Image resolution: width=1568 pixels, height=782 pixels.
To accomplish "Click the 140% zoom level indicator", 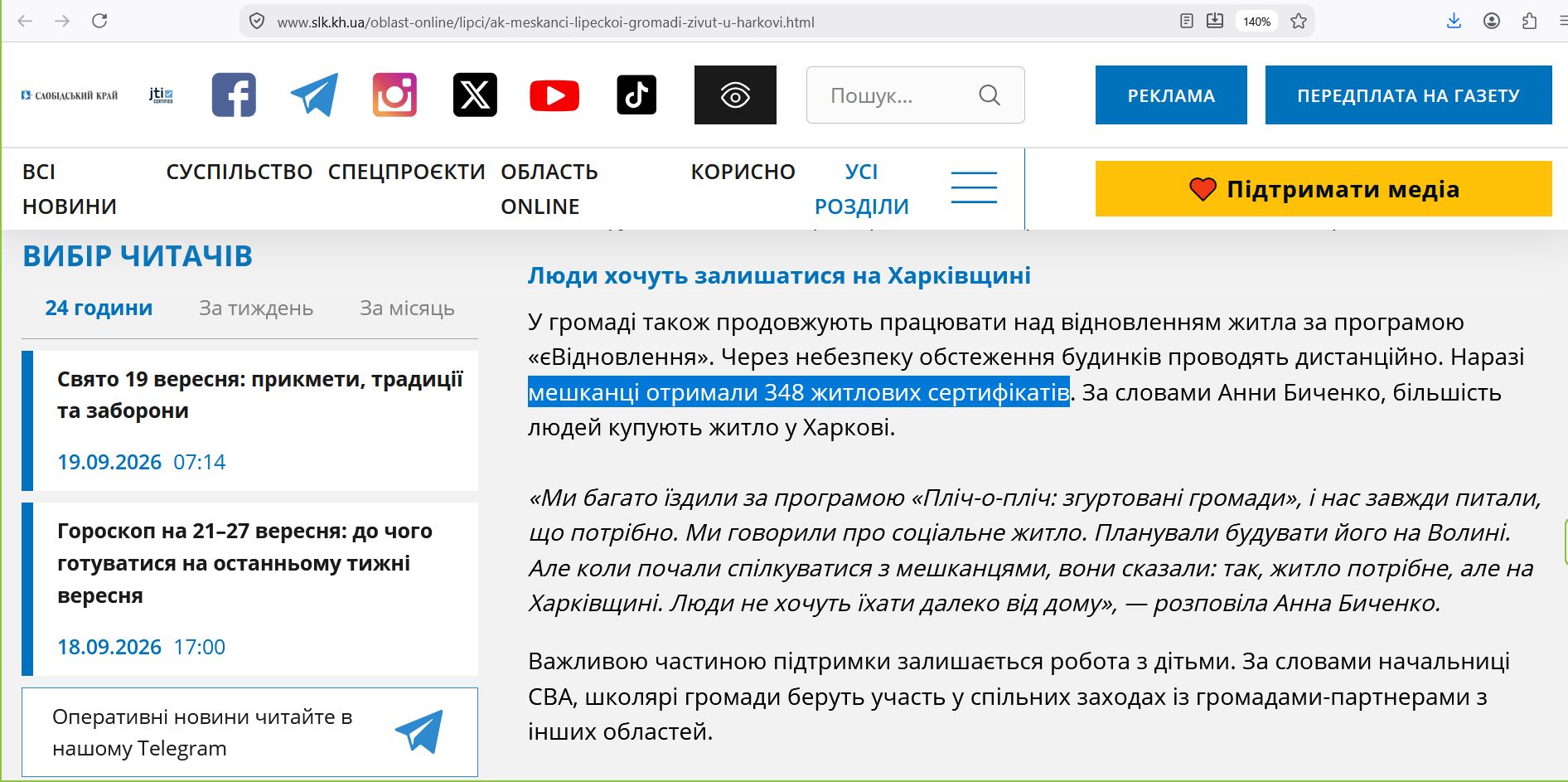I will [1256, 21].
